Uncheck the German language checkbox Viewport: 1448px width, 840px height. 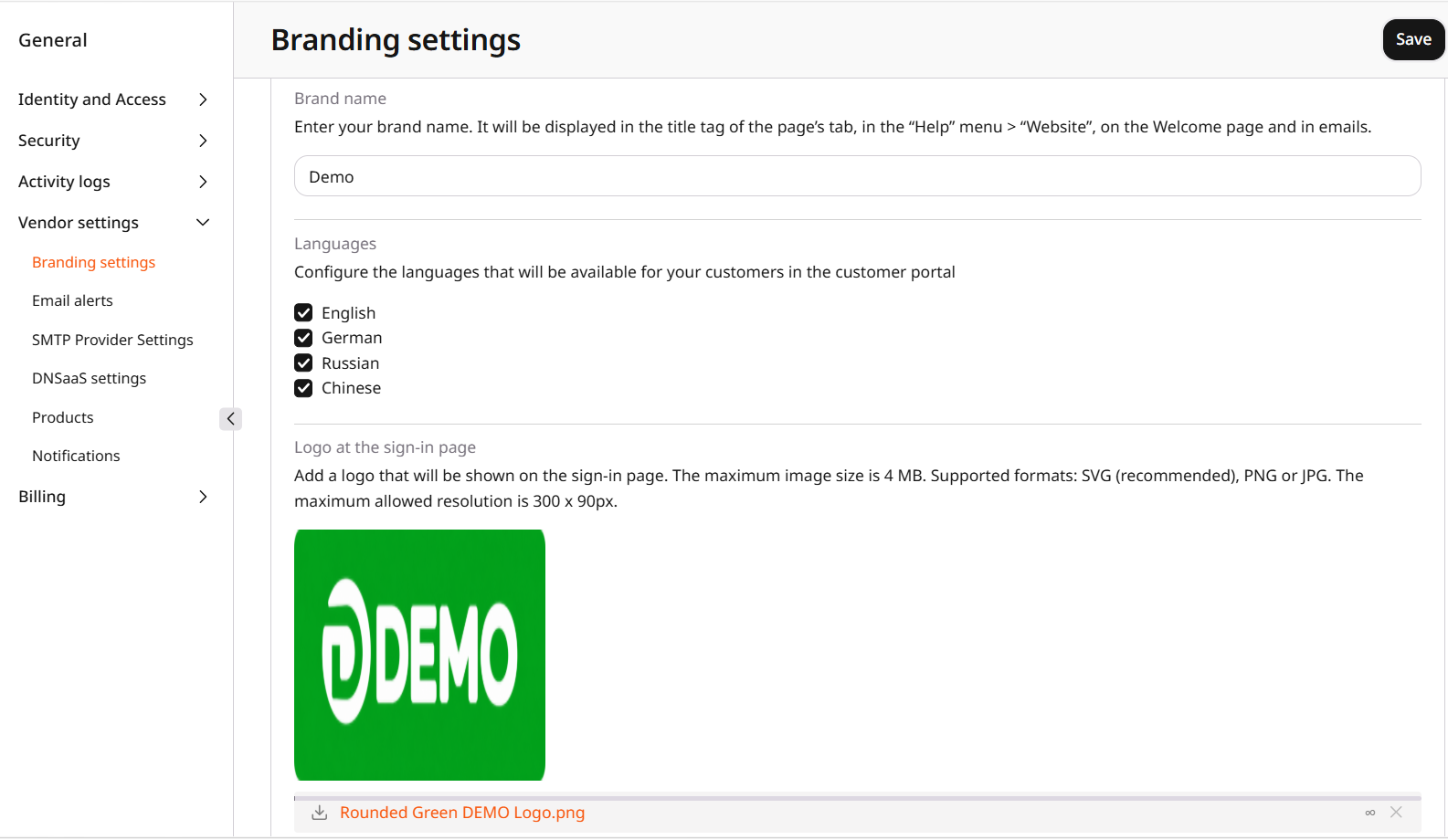click(303, 338)
